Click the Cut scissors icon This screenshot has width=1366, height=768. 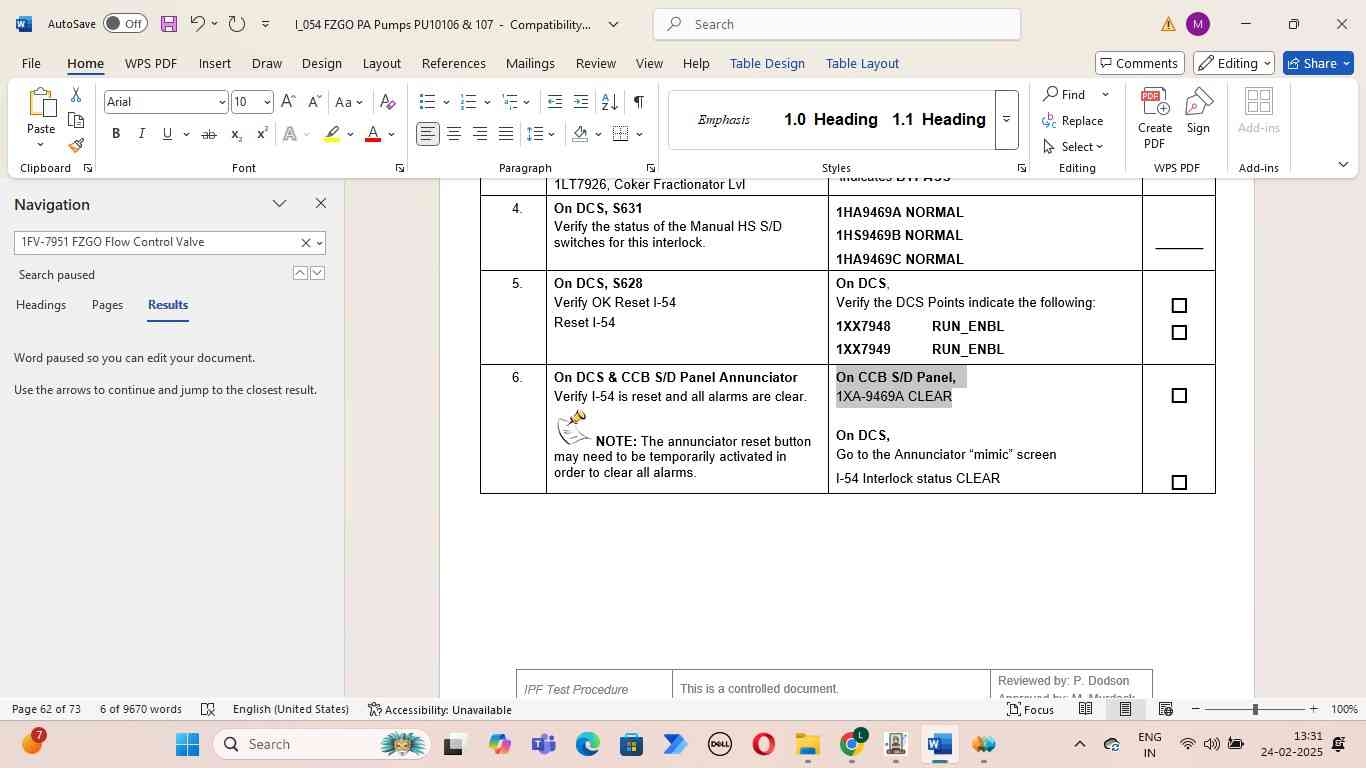pyautogui.click(x=76, y=95)
